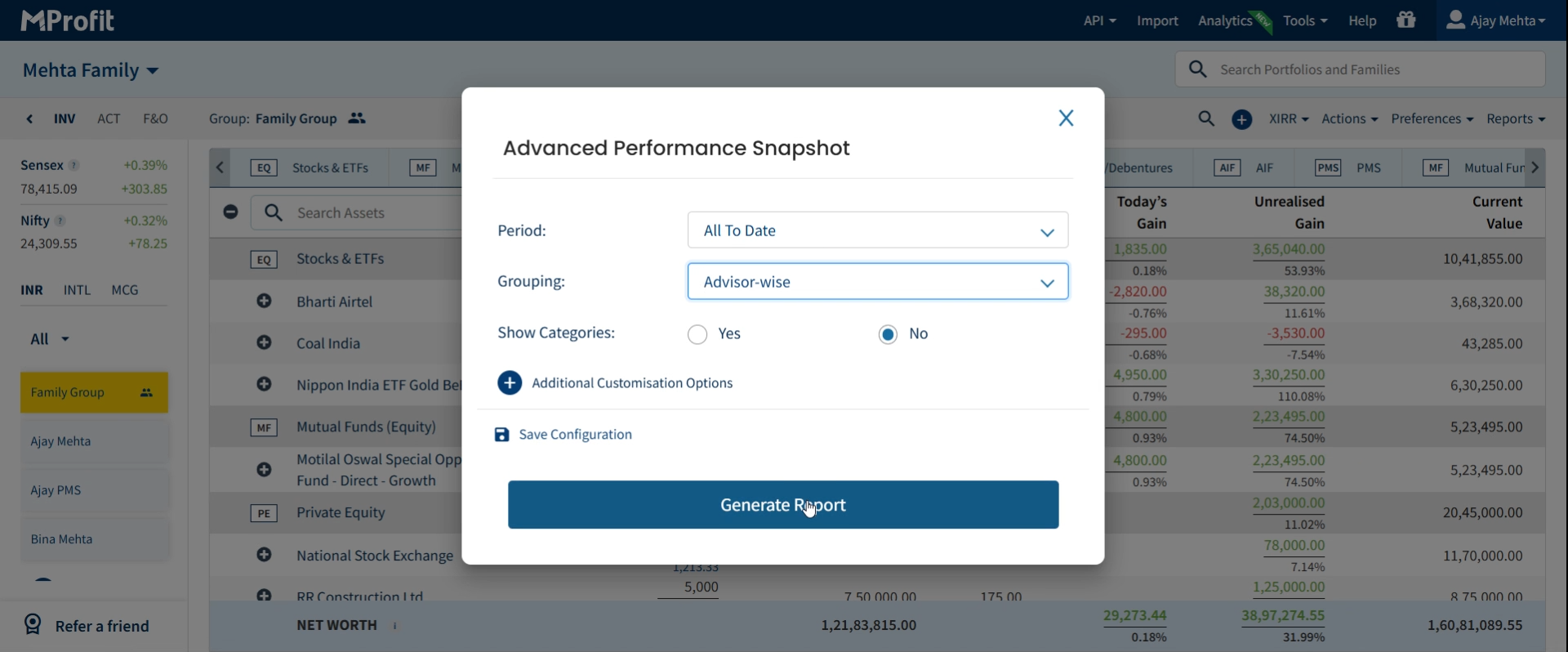
Task: Switch to the INTL tab
Action: pyautogui.click(x=78, y=290)
